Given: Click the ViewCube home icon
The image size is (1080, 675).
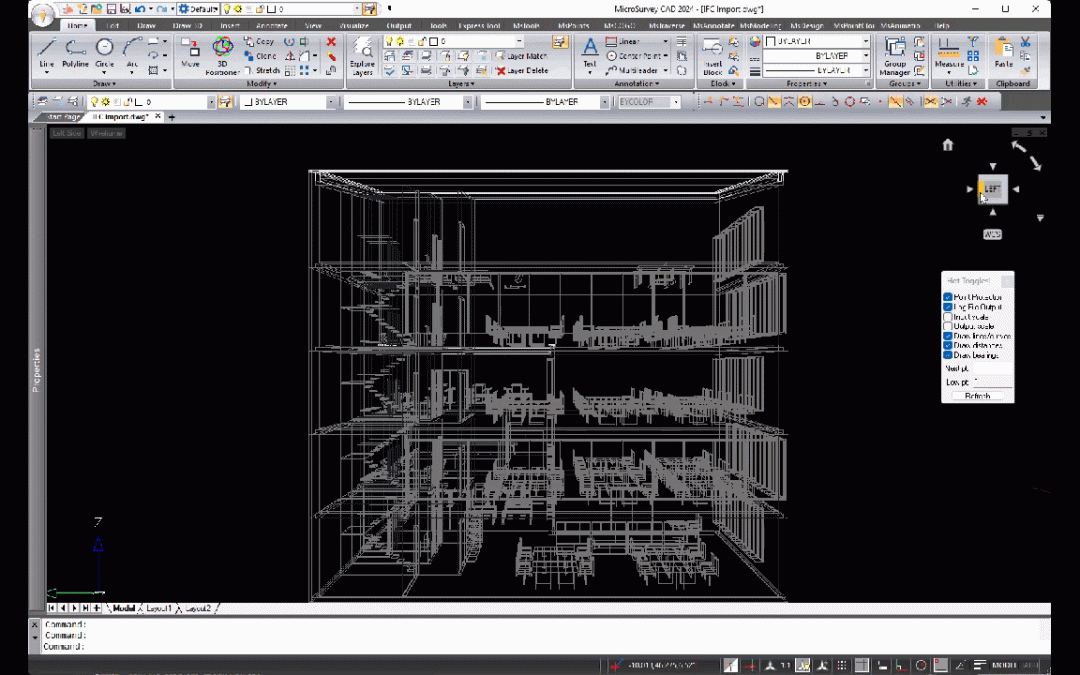Looking at the screenshot, I should [948, 145].
